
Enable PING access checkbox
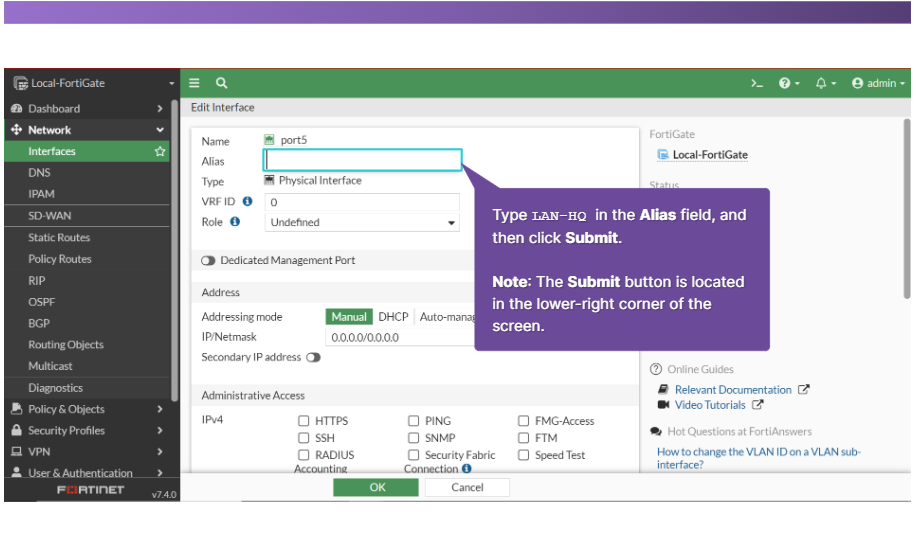click(414, 421)
